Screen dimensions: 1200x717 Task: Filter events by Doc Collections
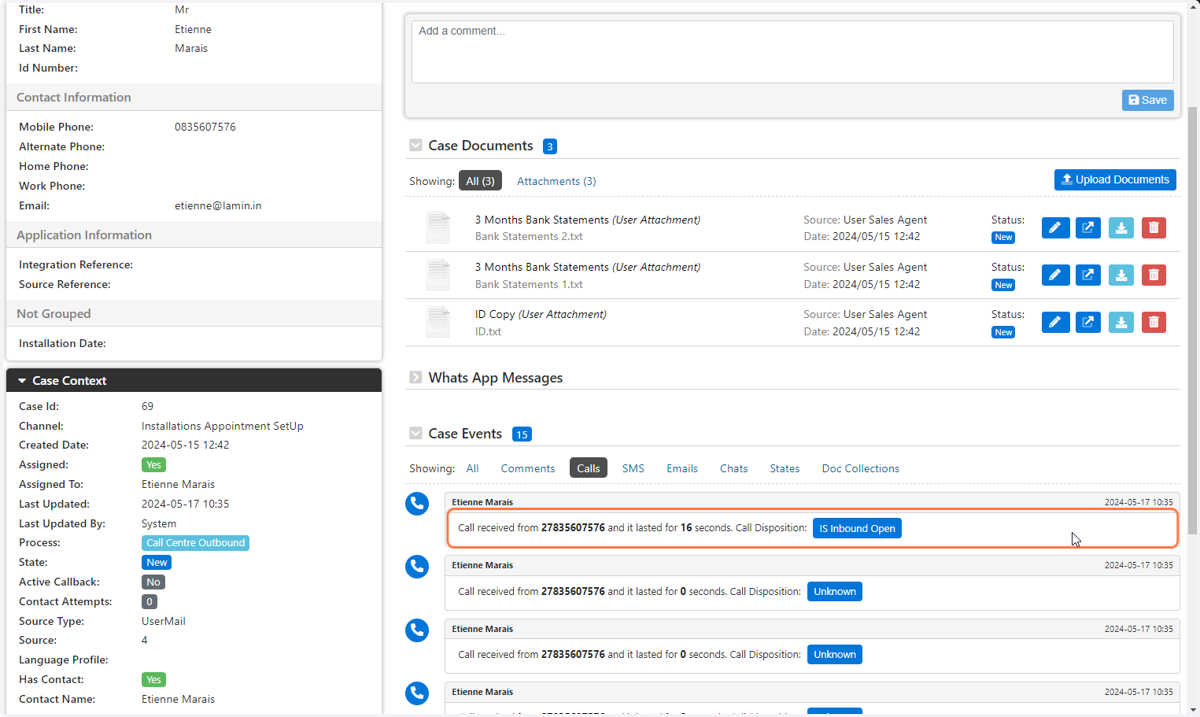pyautogui.click(x=860, y=468)
